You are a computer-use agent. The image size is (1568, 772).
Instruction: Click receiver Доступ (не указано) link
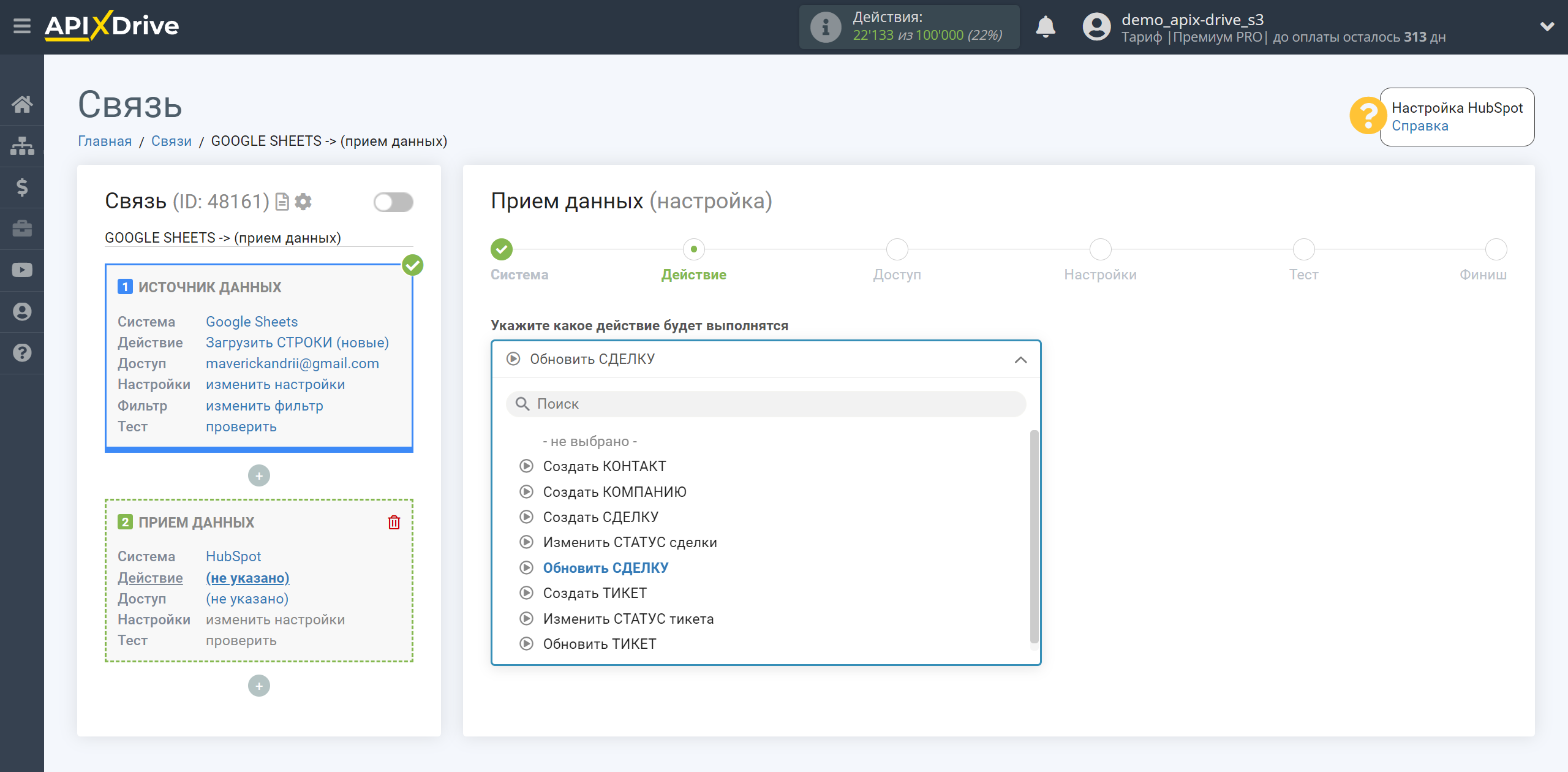point(247,599)
